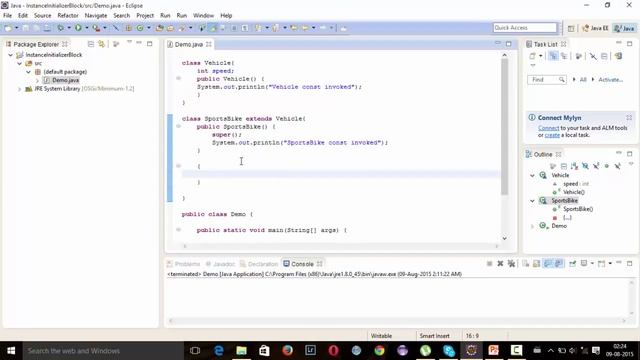Click the Open Type toolbar icon

(160, 28)
